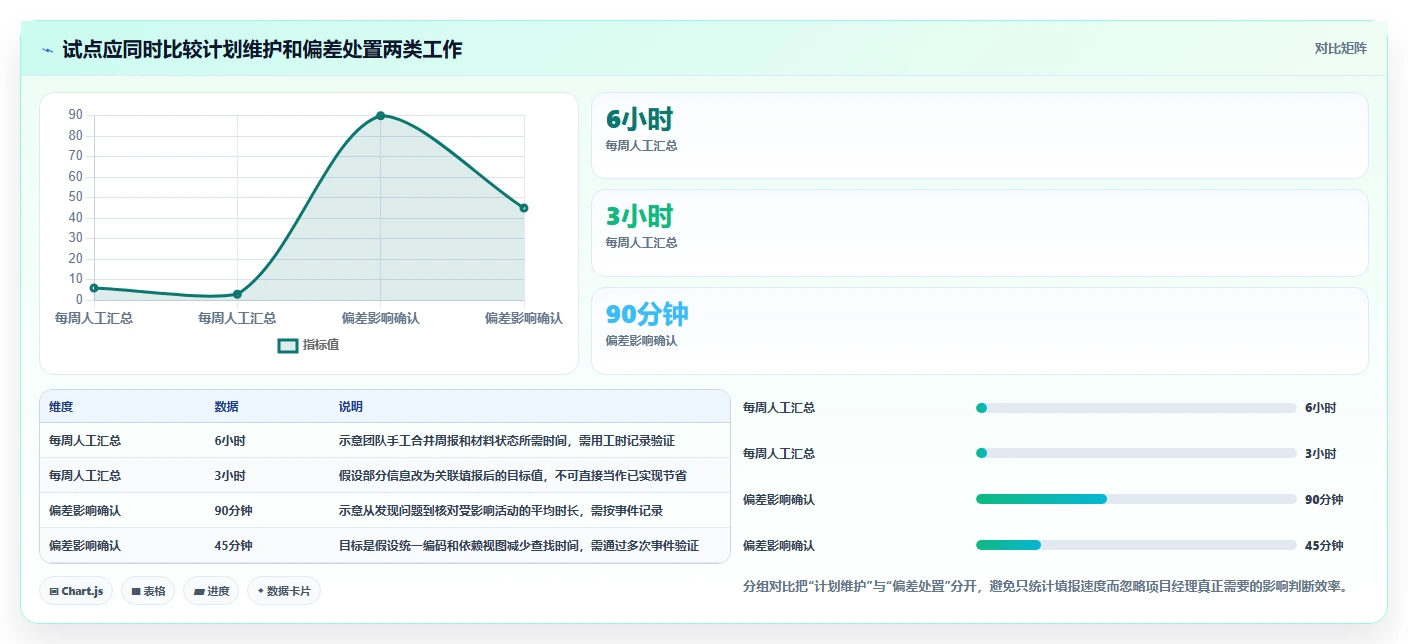Click the 进度 tag chip
Viewport: 1408px width, 644px height.
[211, 591]
